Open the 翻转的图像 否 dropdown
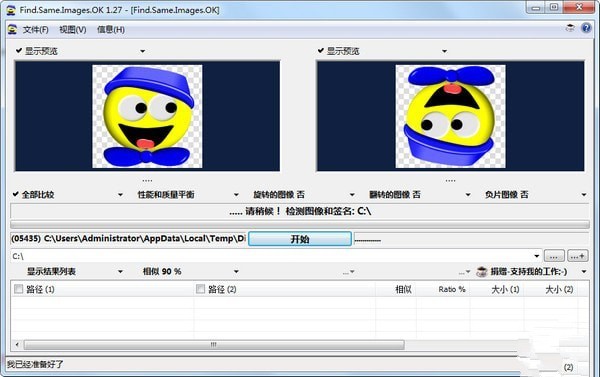The height and width of the screenshot is (377, 600). pos(468,195)
